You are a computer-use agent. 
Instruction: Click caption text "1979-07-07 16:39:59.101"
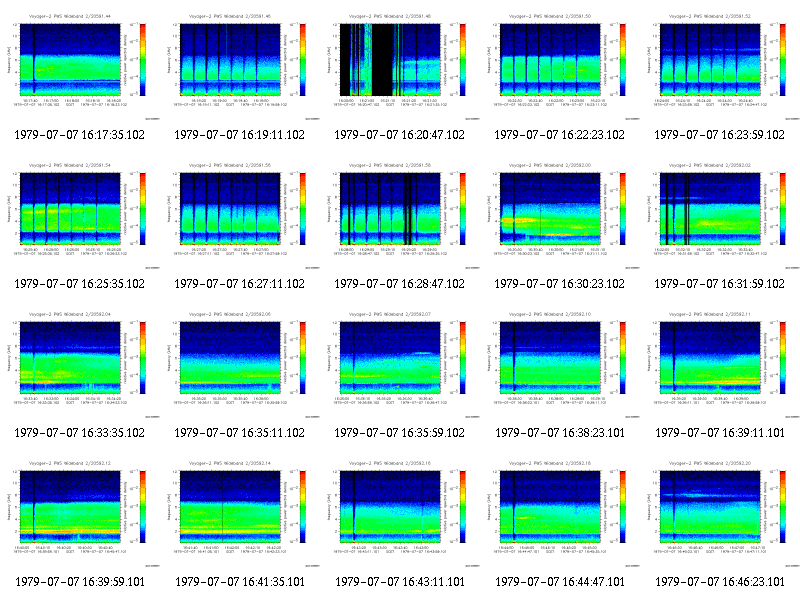[80, 582]
